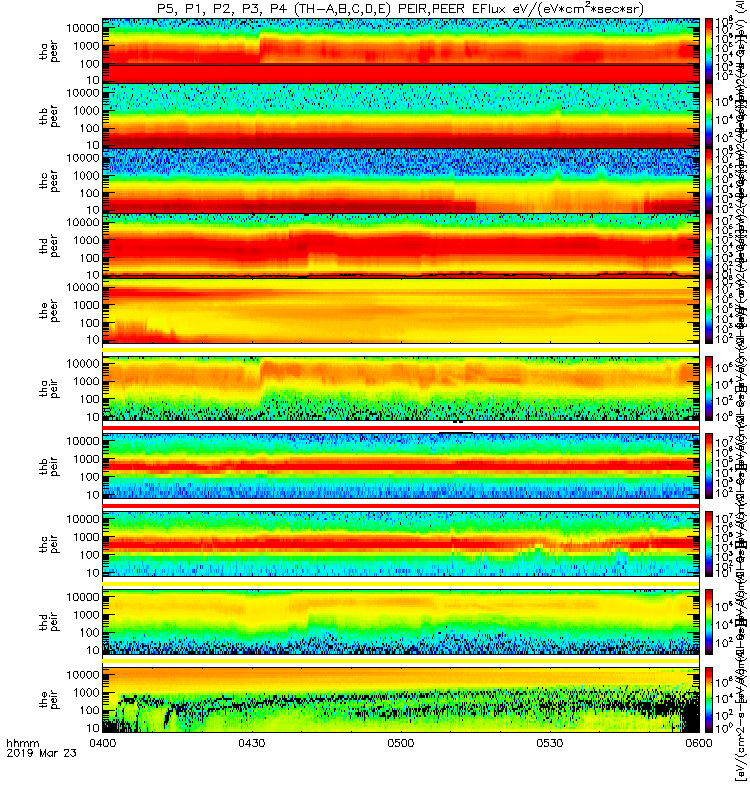Select the 'thb peir' panel label
The width and height of the screenshot is (750, 800).
pos(49,466)
